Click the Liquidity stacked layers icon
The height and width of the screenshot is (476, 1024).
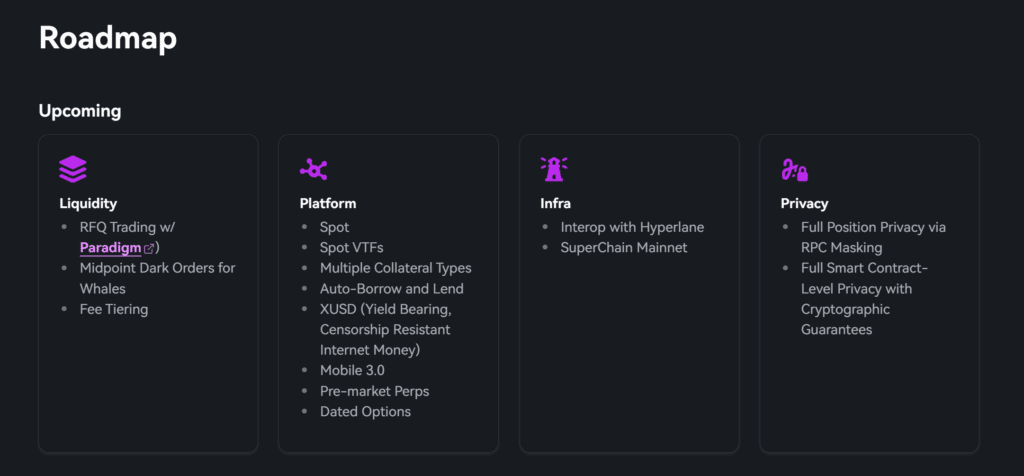click(73, 169)
